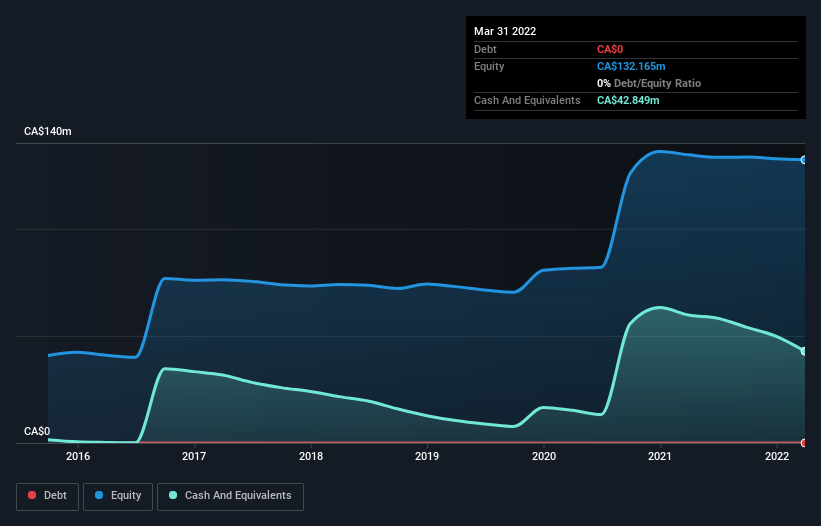The height and width of the screenshot is (526, 821).
Task: Click the 2020 x-axis label
Action: pos(544,456)
